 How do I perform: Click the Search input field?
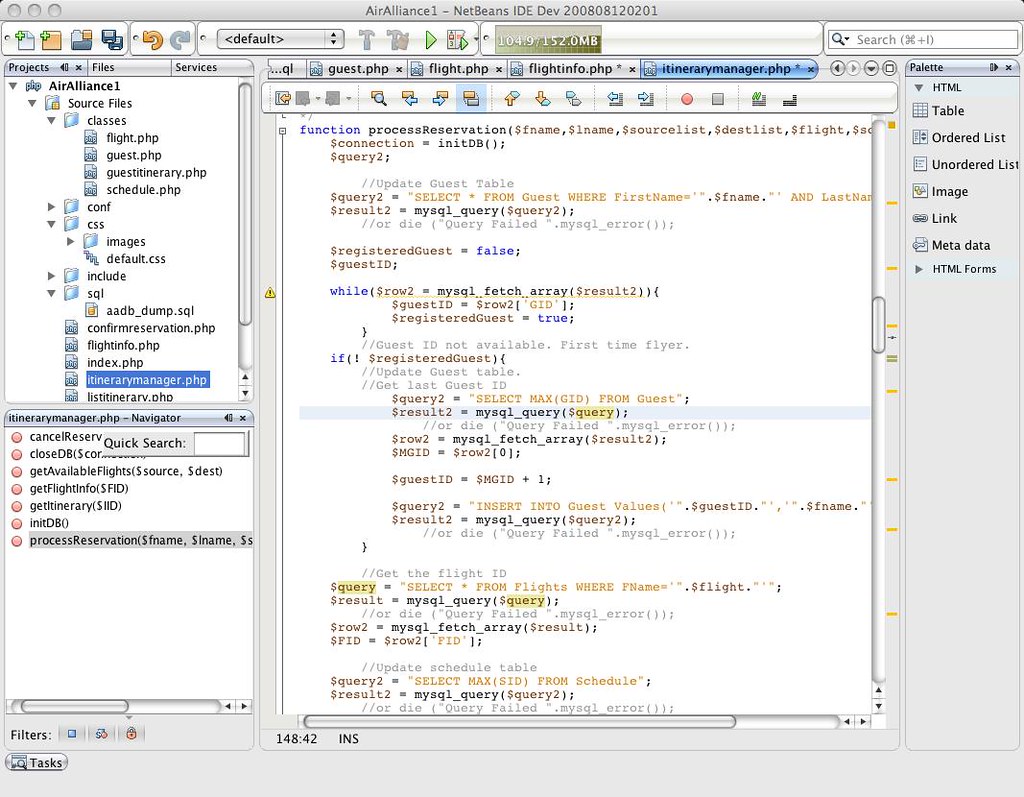[933, 40]
